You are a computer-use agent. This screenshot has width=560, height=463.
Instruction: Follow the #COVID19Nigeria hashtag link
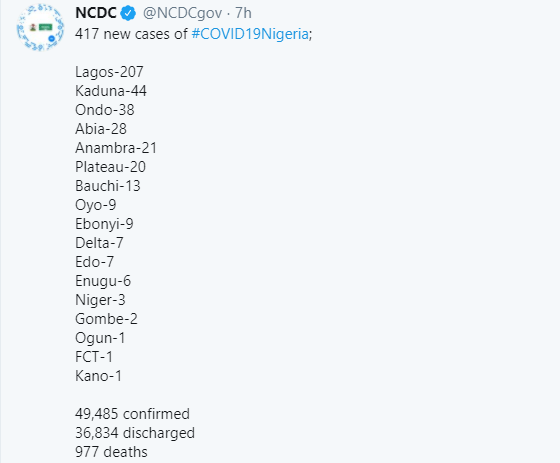(x=250, y=34)
